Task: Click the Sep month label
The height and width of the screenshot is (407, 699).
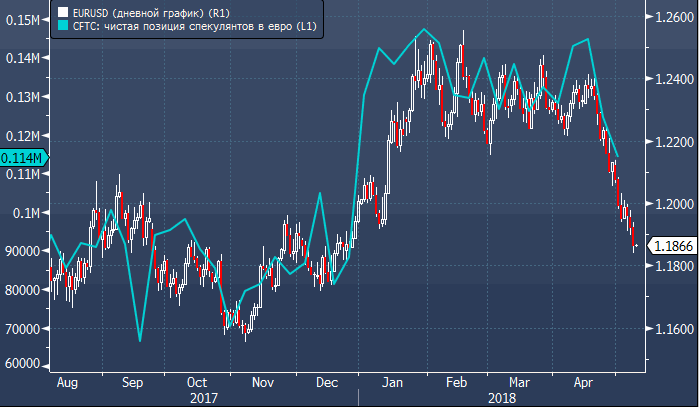Action: coord(132,382)
